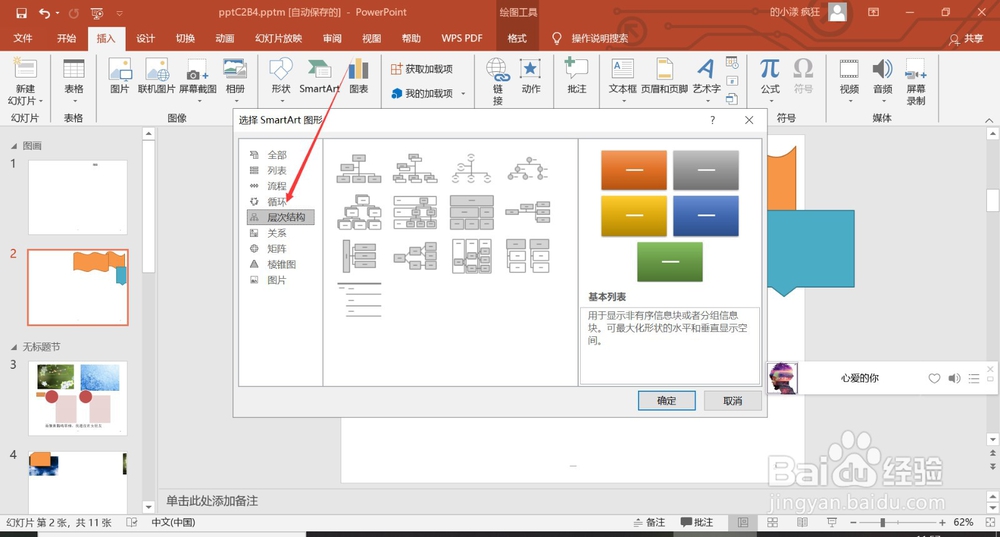This screenshot has width=1000, height=537.
Task: Collapse the 无标题节 section
Action: pyautogui.click(x=14, y=347)
